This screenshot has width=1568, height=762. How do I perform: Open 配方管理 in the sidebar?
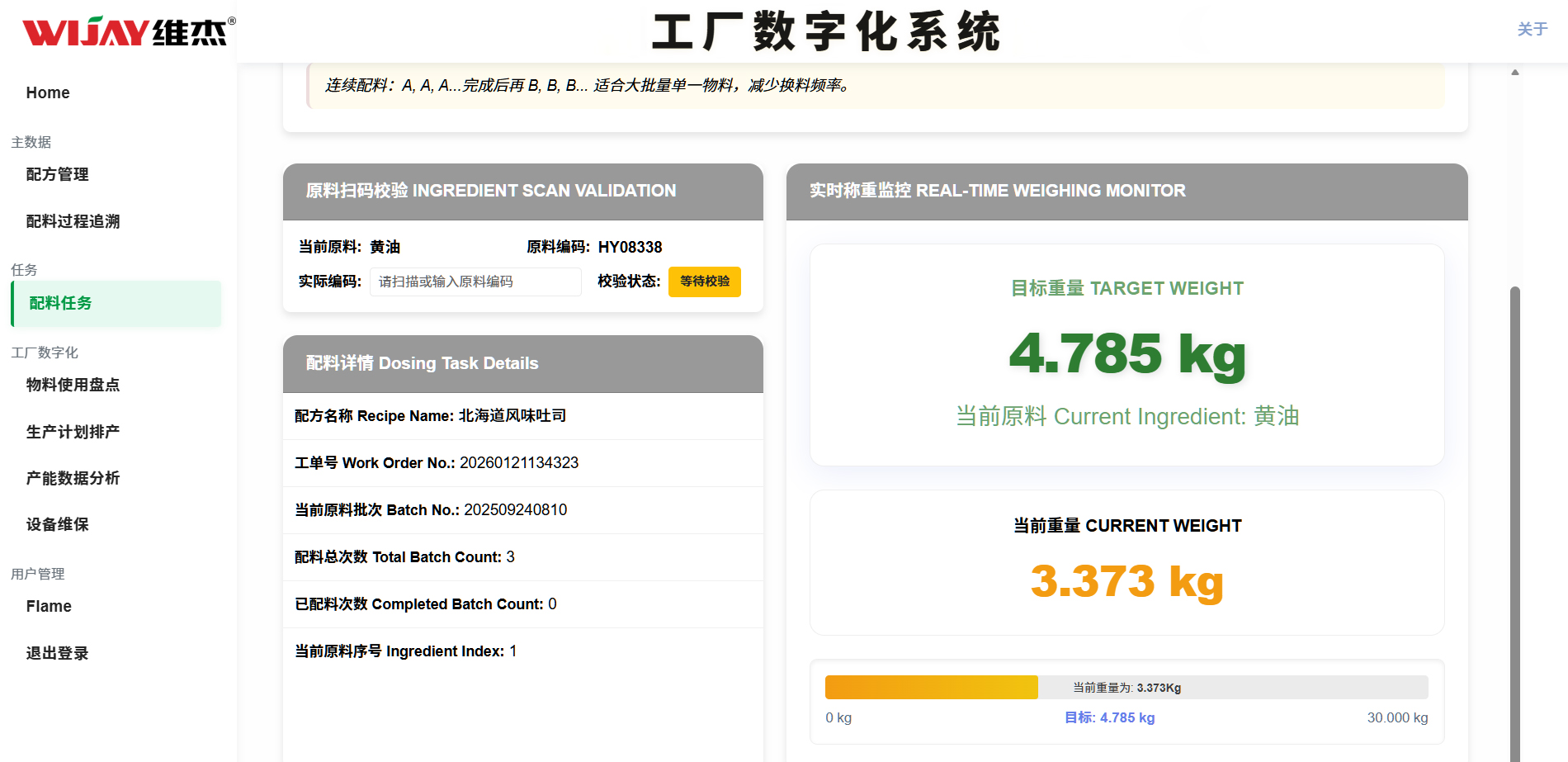[x=57, y=174]
